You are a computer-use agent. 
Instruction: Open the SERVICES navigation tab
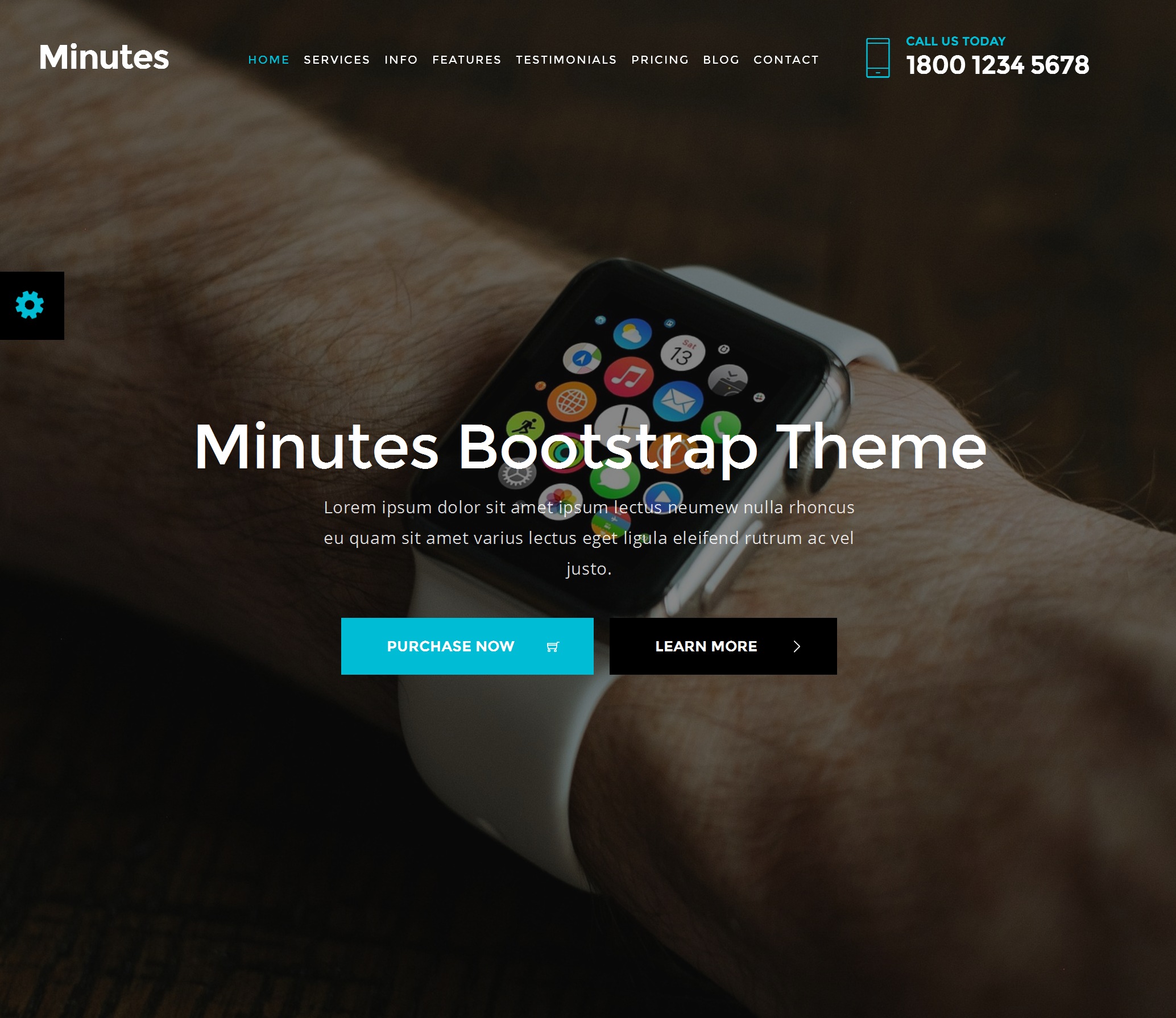[336, 59]
